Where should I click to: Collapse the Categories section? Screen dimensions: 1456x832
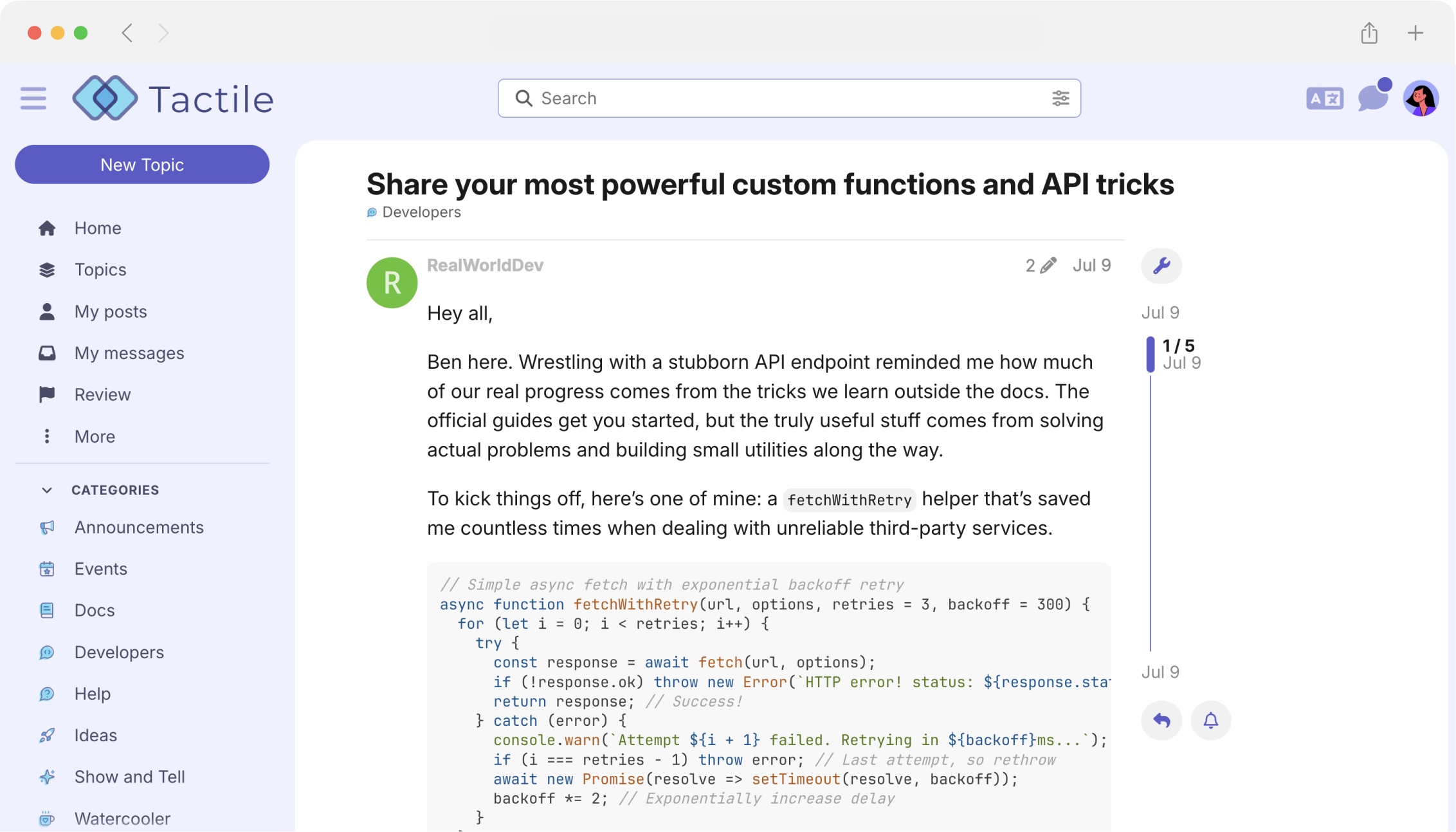(47, 490)
